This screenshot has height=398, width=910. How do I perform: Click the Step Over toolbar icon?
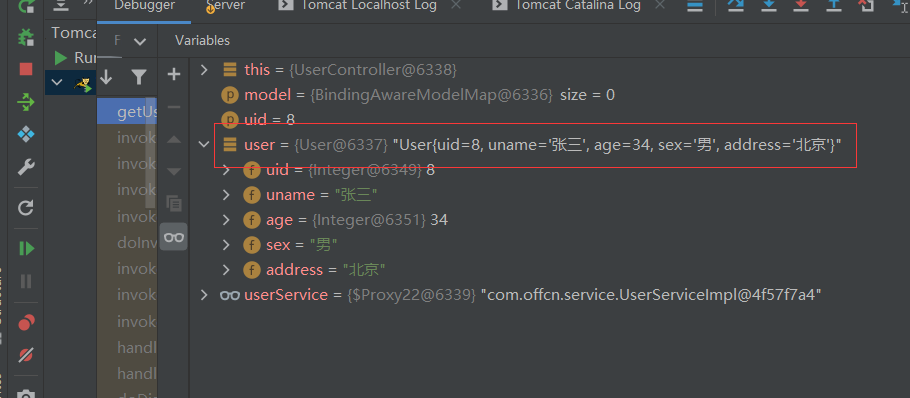pyautogui.click(x=736, y=6)
